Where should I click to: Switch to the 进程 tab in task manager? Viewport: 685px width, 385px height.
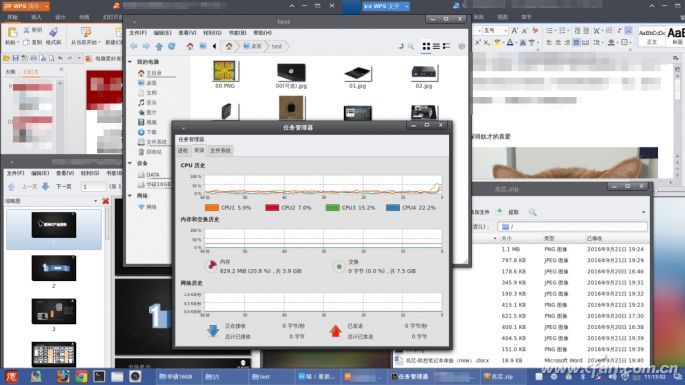(183, 150)
